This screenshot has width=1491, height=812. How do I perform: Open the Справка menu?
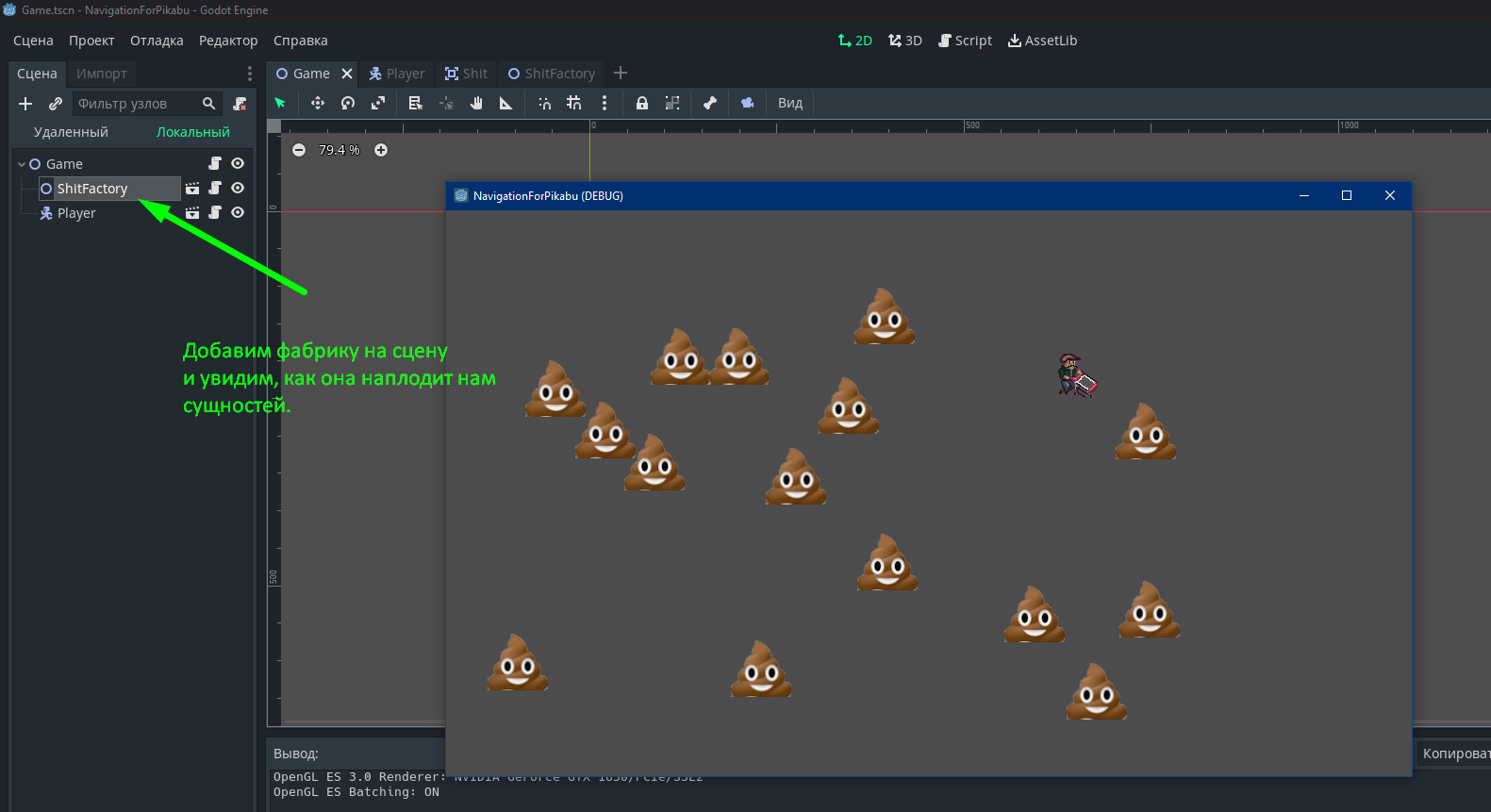[x=301, y=41]
